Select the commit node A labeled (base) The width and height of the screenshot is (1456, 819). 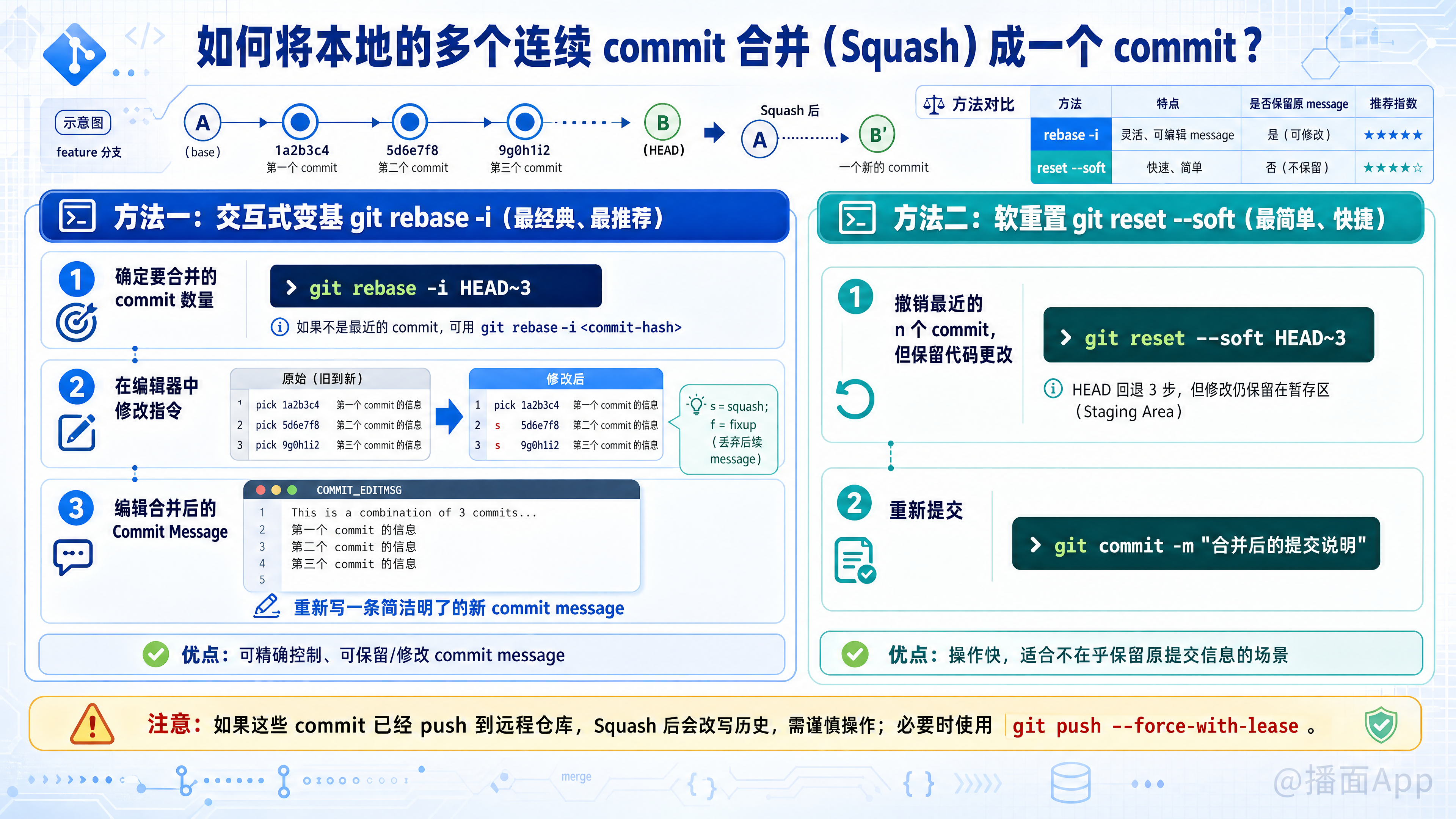coord(202,122)
